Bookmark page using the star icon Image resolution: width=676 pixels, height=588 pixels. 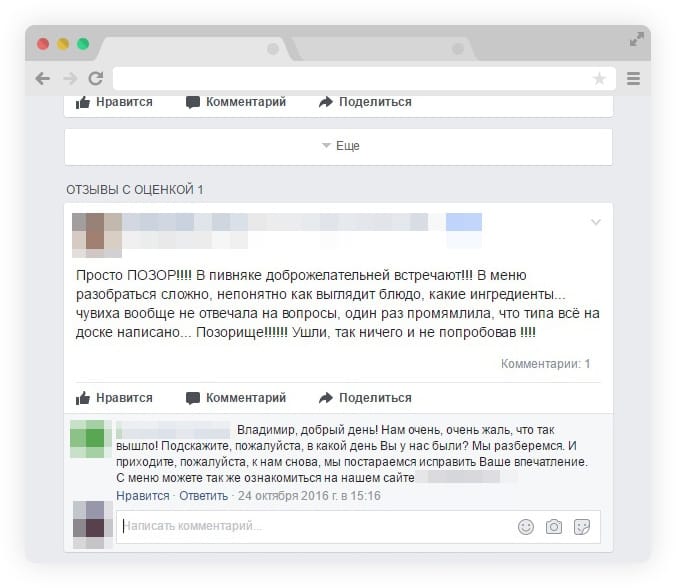tap(599, 78)
